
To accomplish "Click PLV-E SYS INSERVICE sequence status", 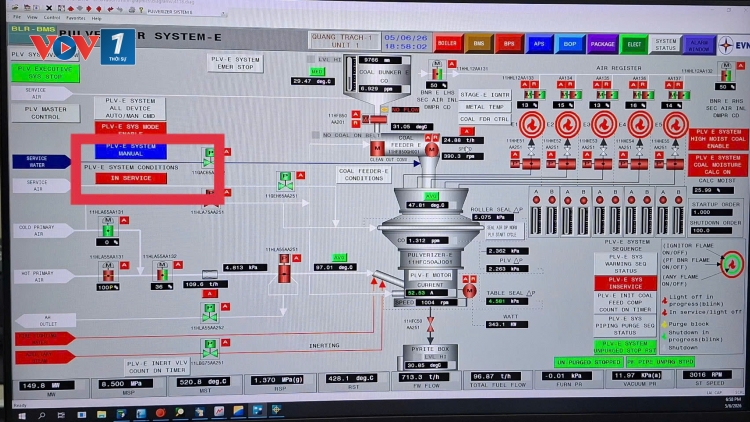I will pos(626,283).
